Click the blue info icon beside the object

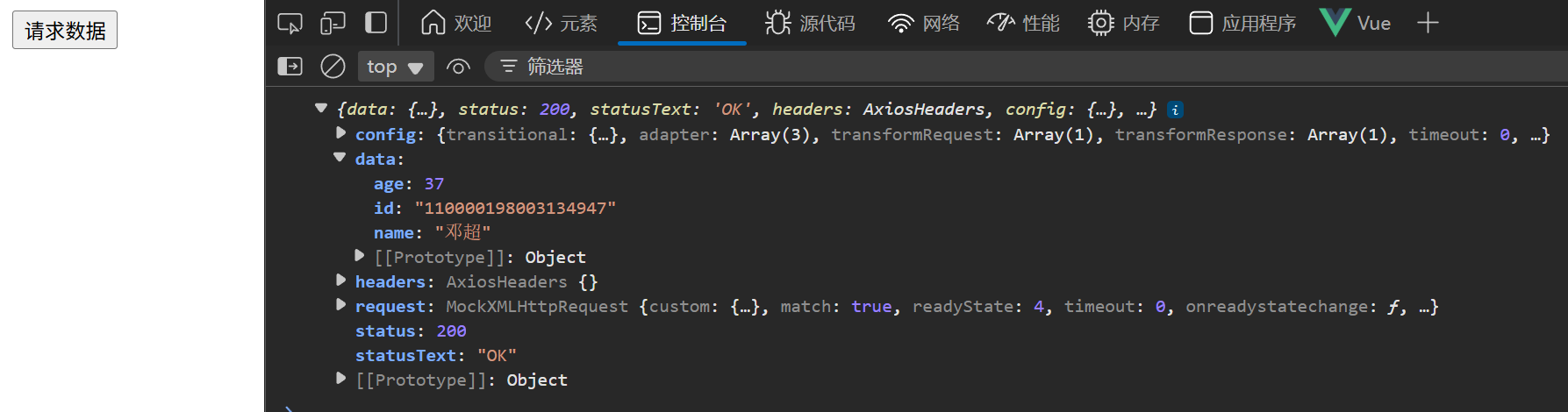click(x=1175, y=110)
